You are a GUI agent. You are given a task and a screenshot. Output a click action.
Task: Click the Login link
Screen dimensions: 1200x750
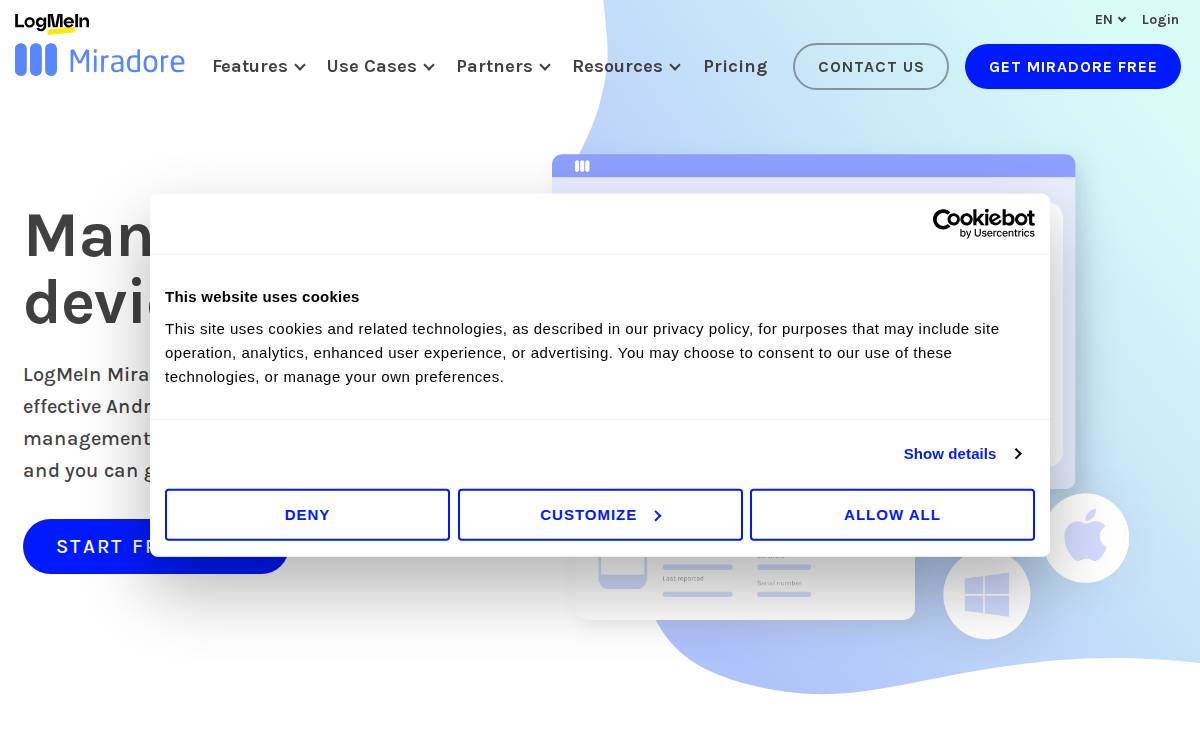point(1160,20)
